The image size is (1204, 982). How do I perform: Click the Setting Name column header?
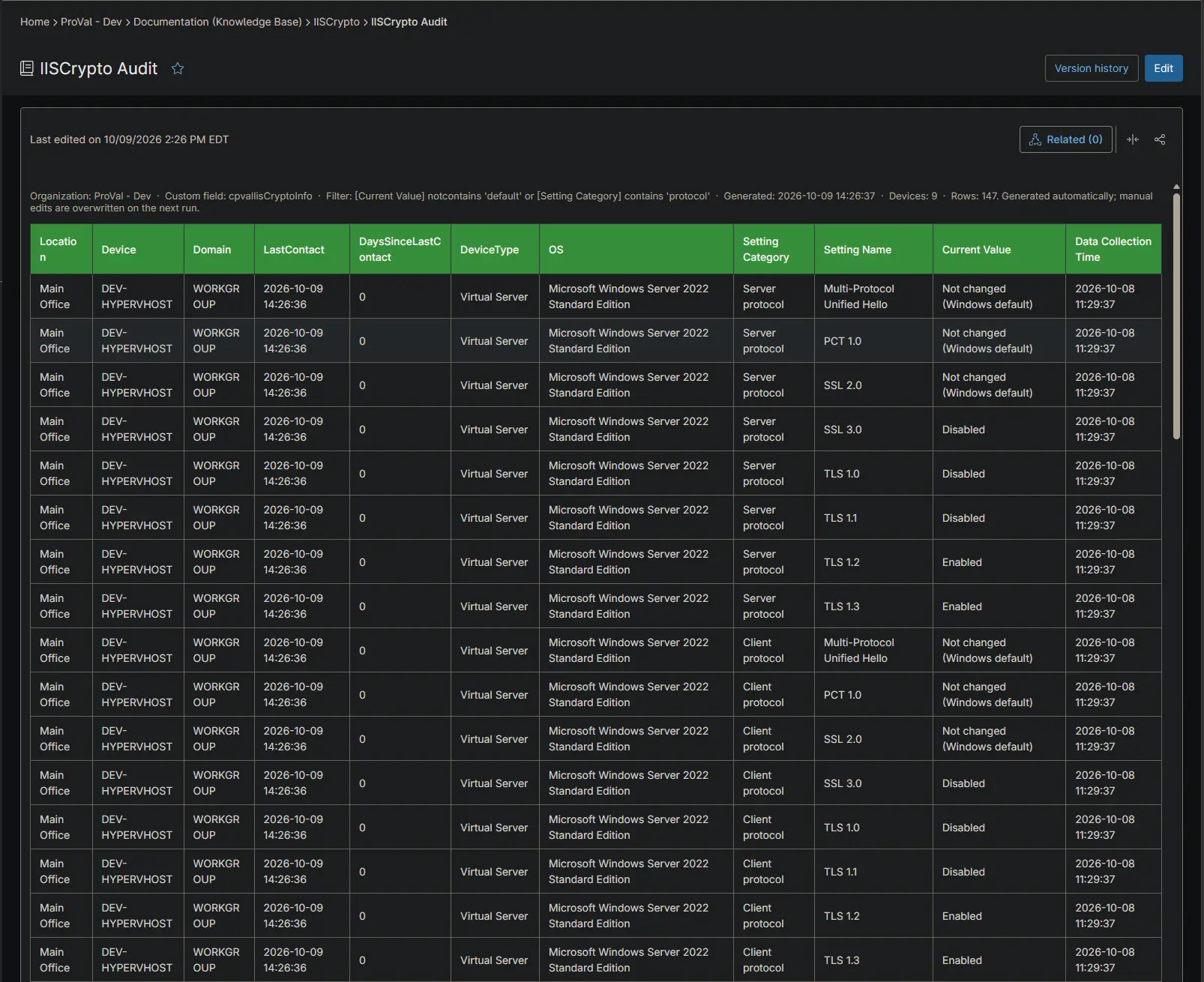873,249
